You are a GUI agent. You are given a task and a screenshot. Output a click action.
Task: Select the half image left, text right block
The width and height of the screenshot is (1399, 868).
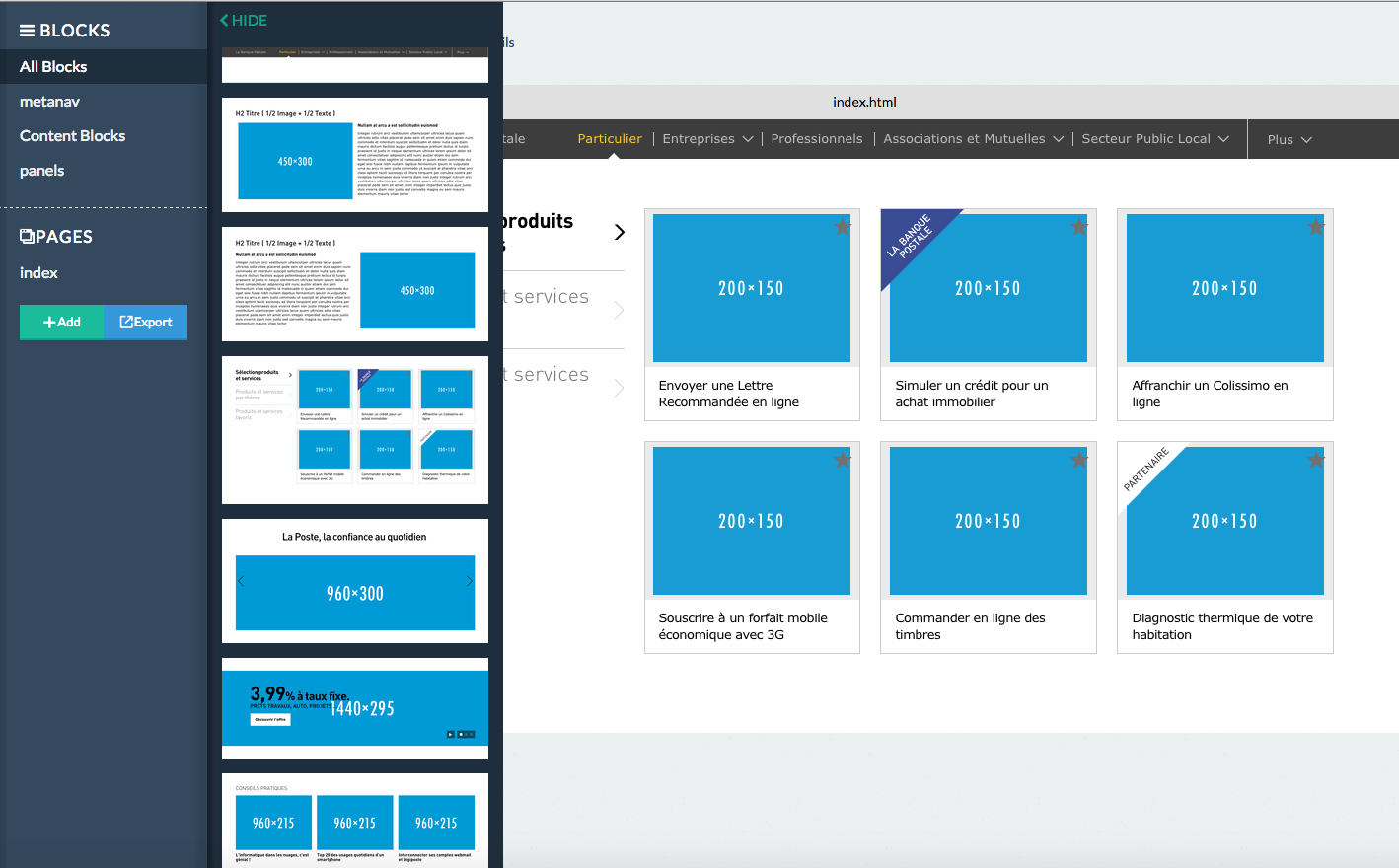coord(355,155)
